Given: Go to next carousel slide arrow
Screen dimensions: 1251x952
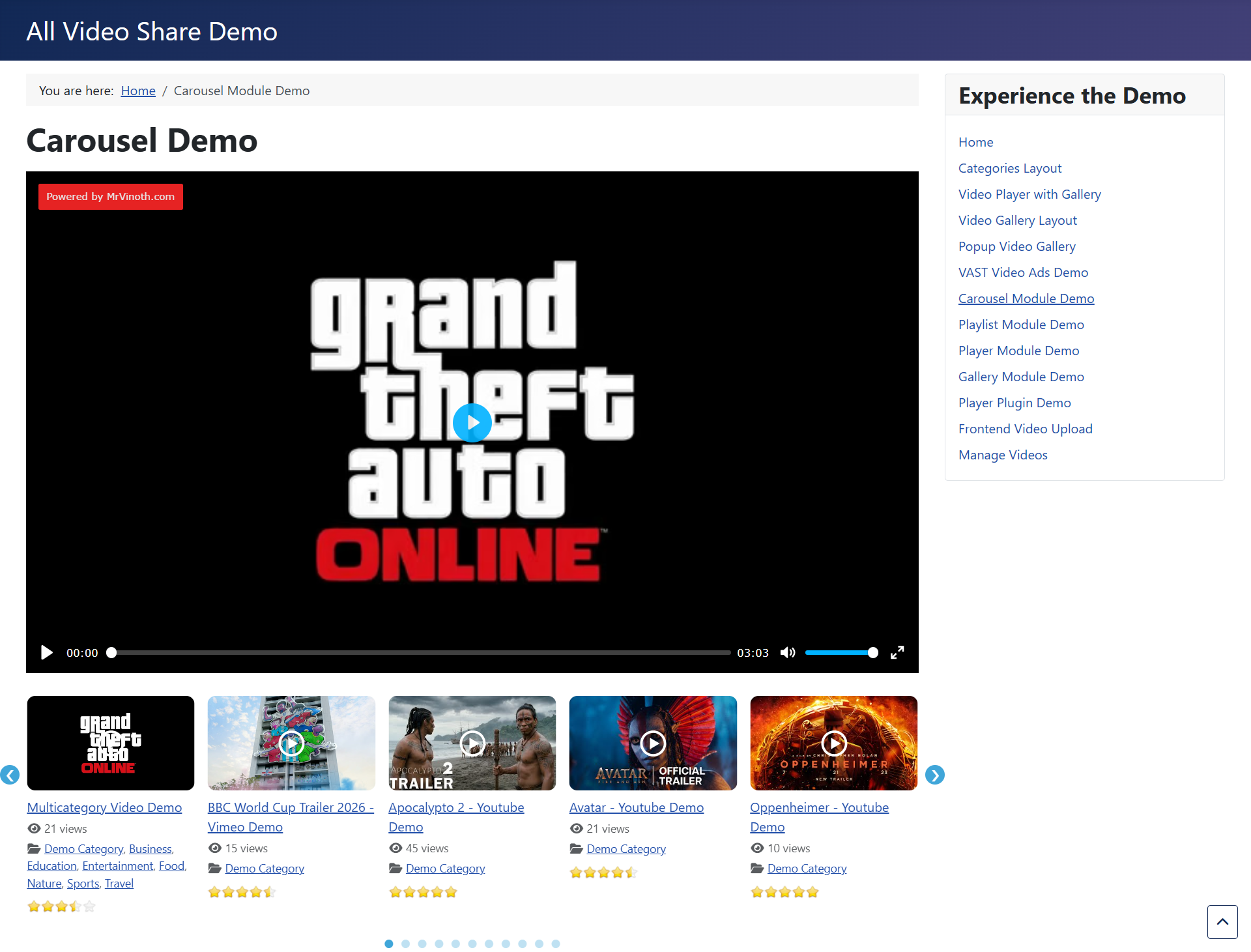Looking at the screenshot, I should click(x=935, y=775).
